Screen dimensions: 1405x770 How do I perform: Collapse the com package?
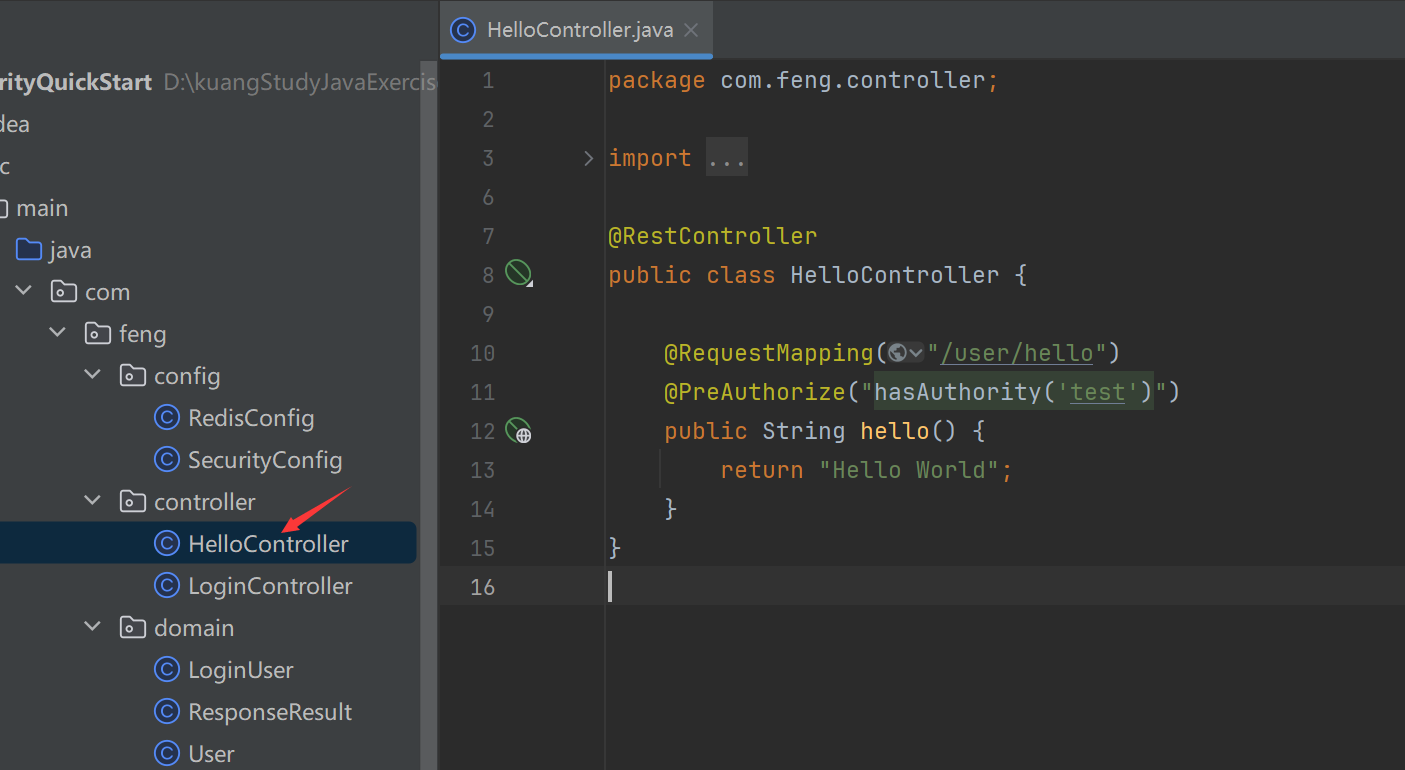[22, 292]
